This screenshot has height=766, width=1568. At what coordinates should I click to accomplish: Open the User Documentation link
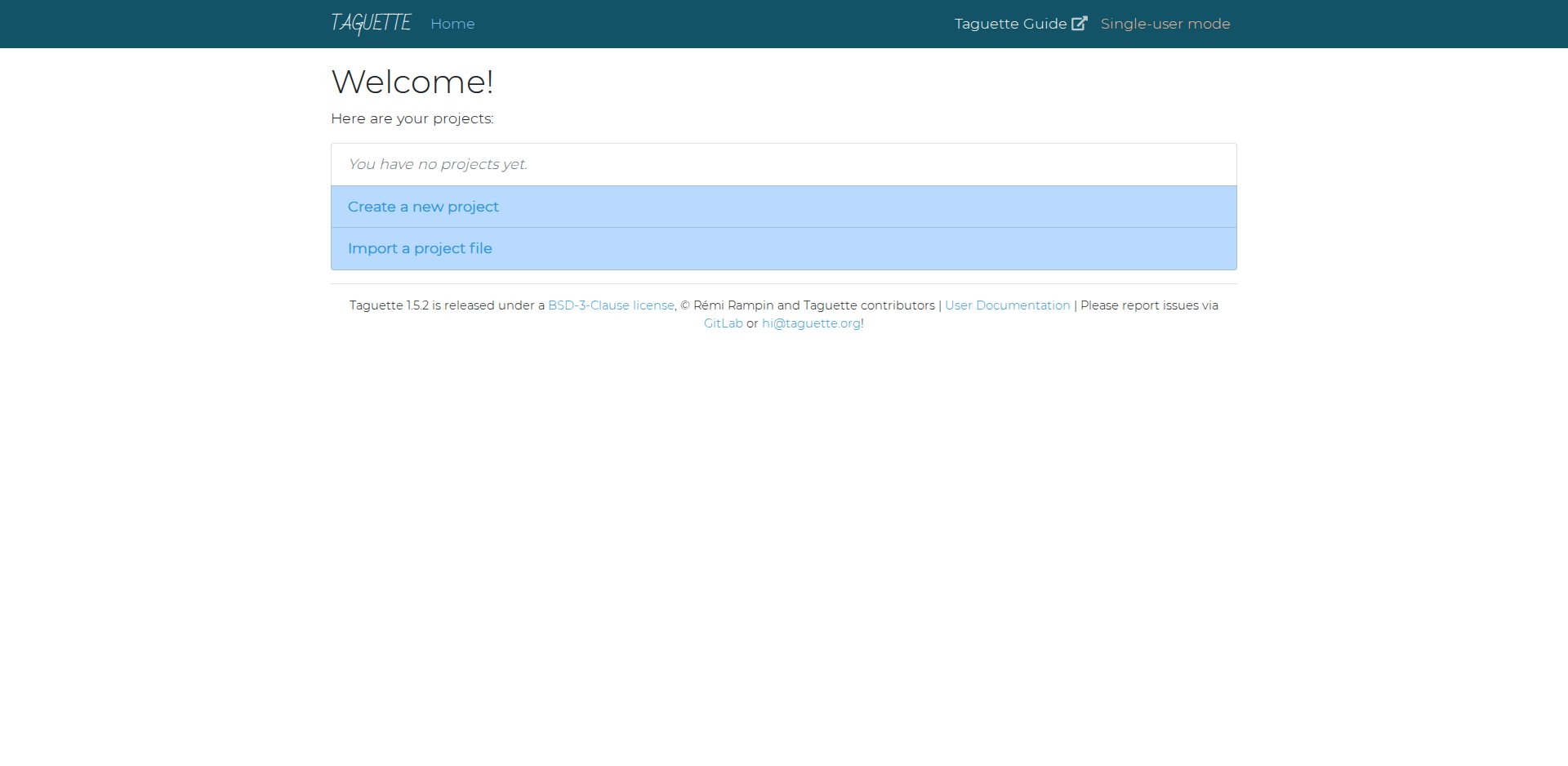[1007, 305]
